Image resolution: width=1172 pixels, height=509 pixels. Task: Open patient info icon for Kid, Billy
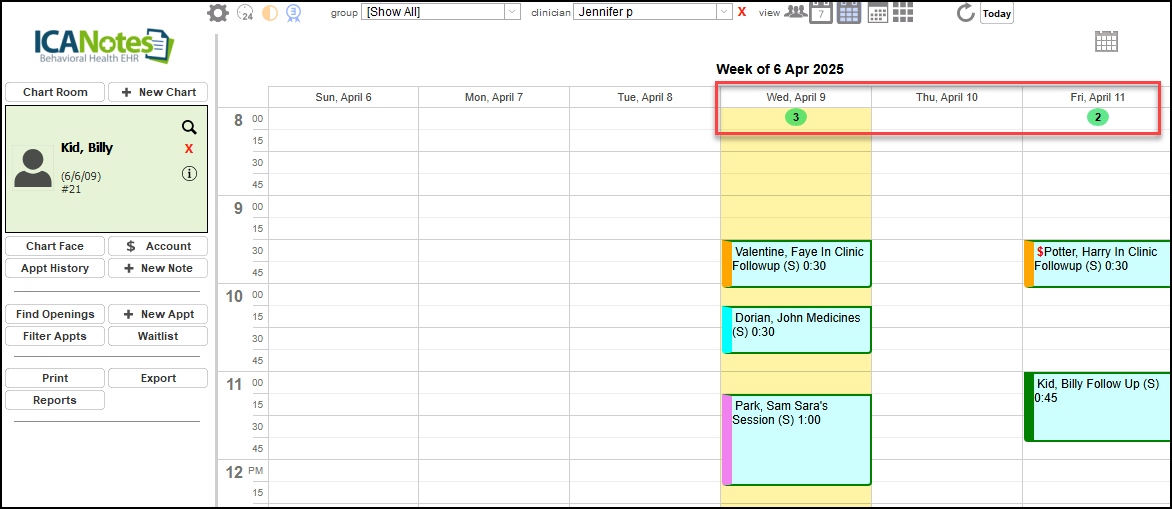(x=189, y=173)
